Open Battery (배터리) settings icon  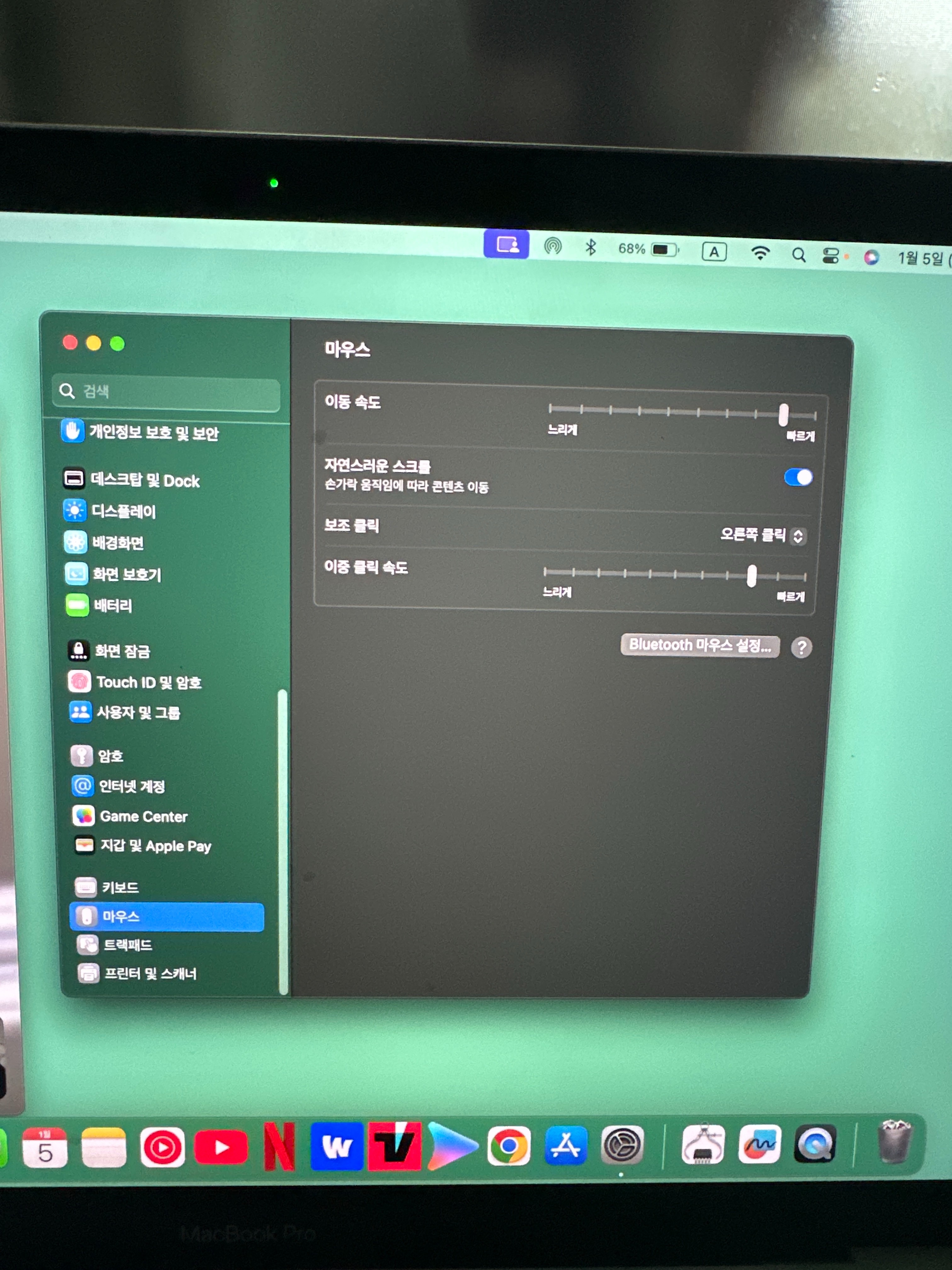coord(77,604)
